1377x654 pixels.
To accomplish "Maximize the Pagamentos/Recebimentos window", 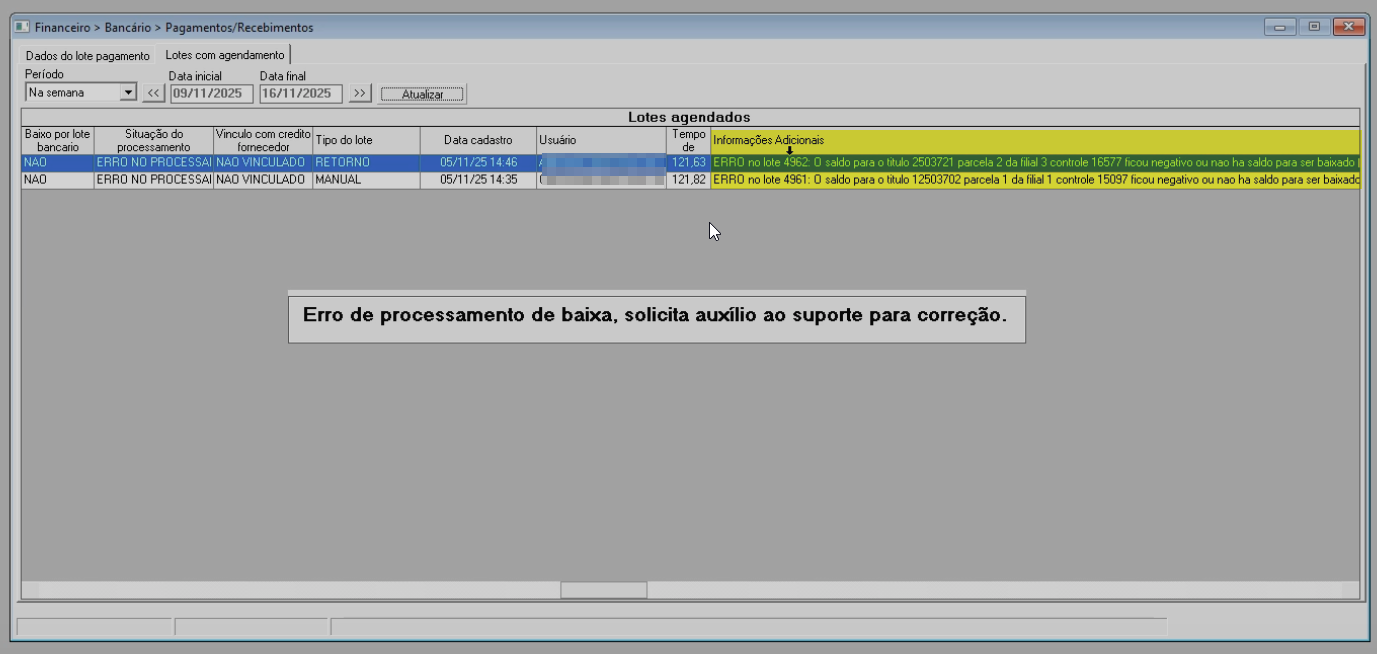I will tap(1313, 27).
